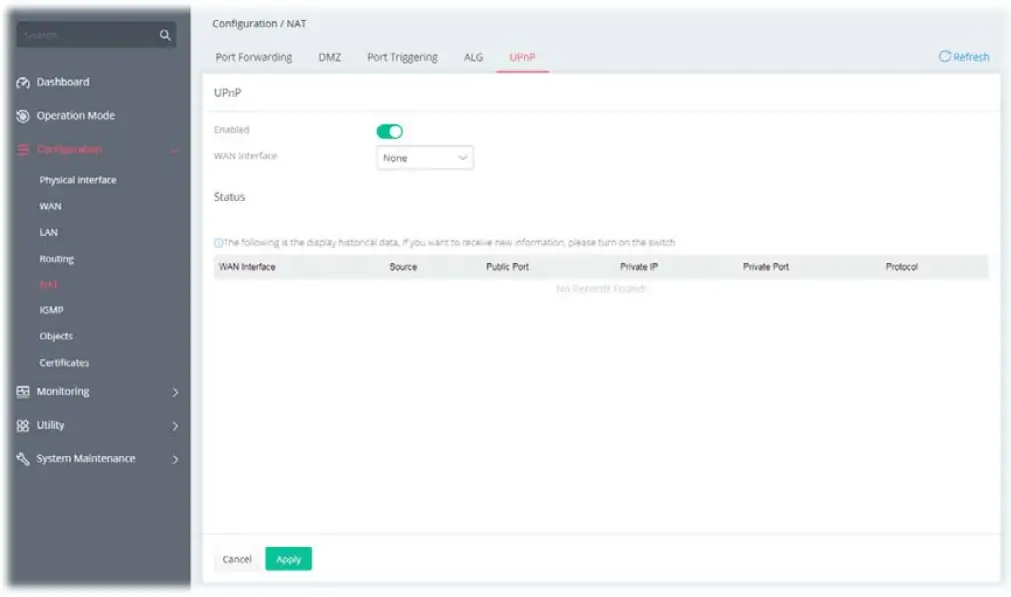The height and width of the screenshot is (597, 1011).
Task: Select the ALG tab
Action: (x=473, y=57)
